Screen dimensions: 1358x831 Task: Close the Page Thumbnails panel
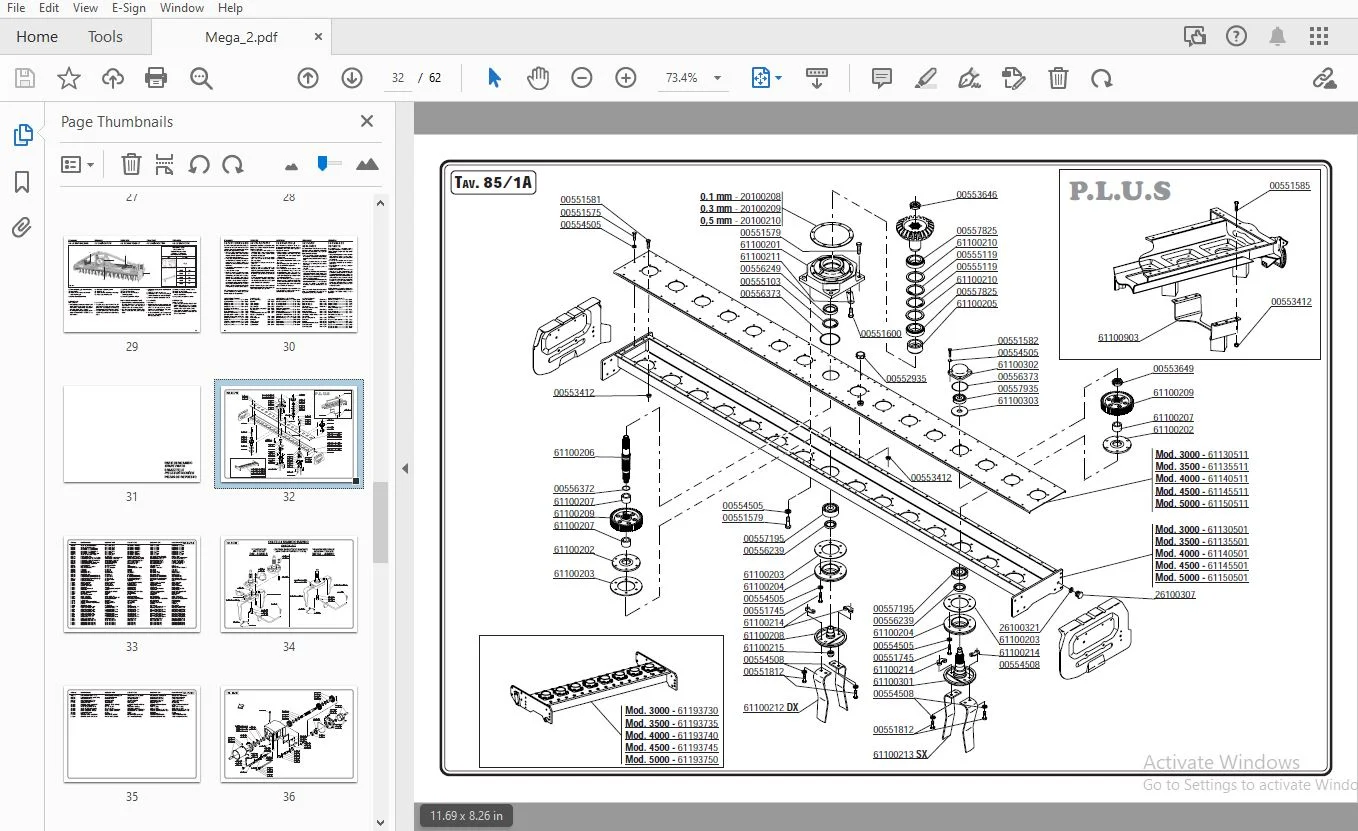367,121
